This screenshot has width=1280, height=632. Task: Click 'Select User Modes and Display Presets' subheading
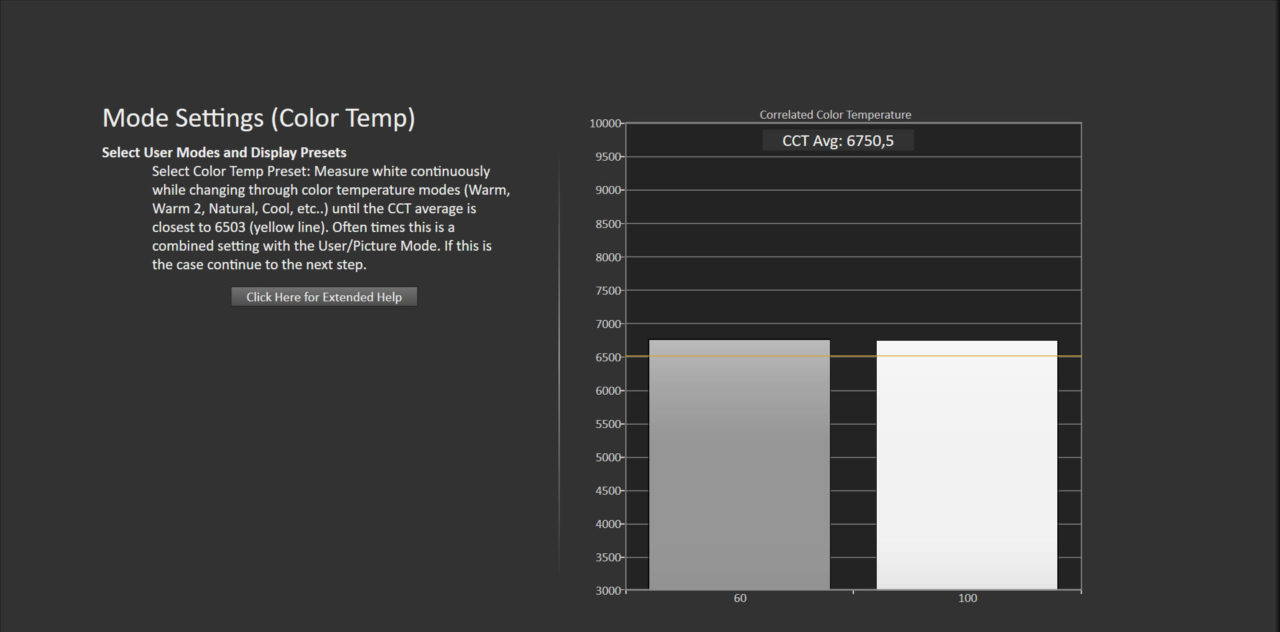pyautogui.click(x=224, y=153)
